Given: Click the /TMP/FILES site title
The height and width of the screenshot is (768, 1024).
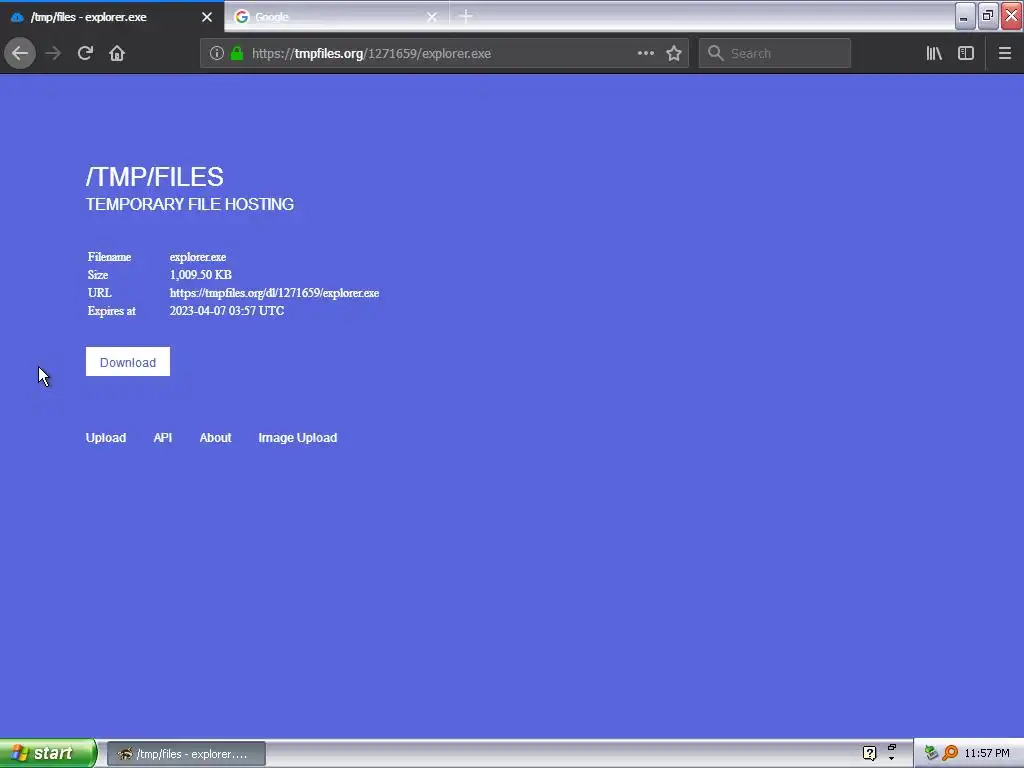Looking at the screenshot, I should click(x=155, y=177).
